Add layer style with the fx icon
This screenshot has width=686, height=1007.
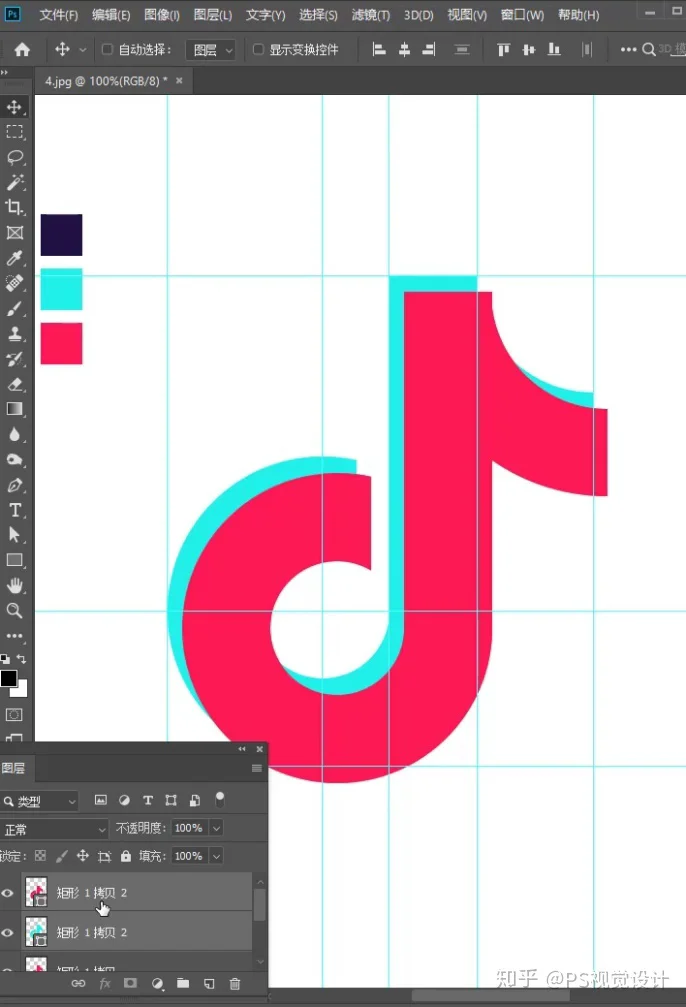tap(105, 983)
